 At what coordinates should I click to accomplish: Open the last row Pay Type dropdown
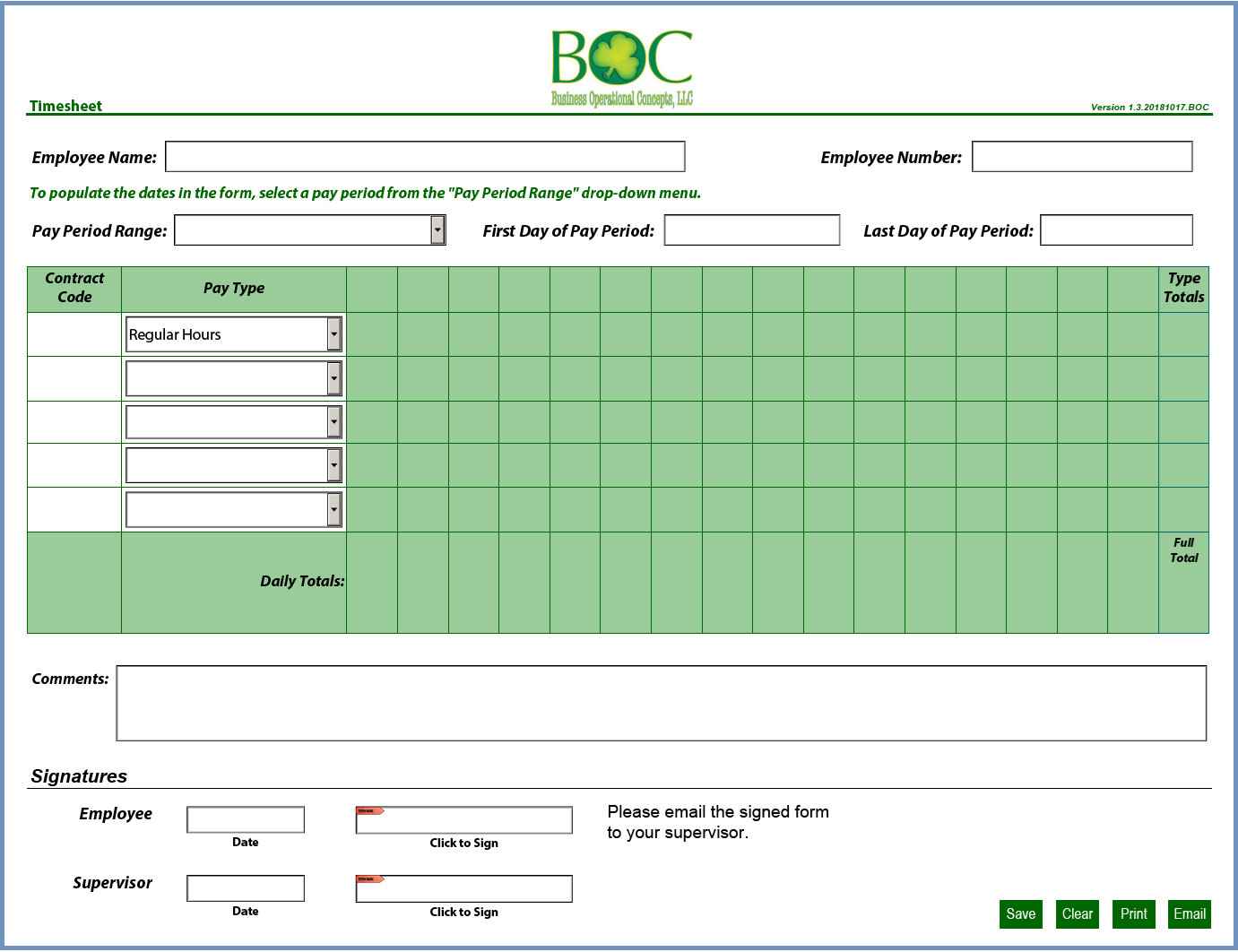(x=333, y=509)
